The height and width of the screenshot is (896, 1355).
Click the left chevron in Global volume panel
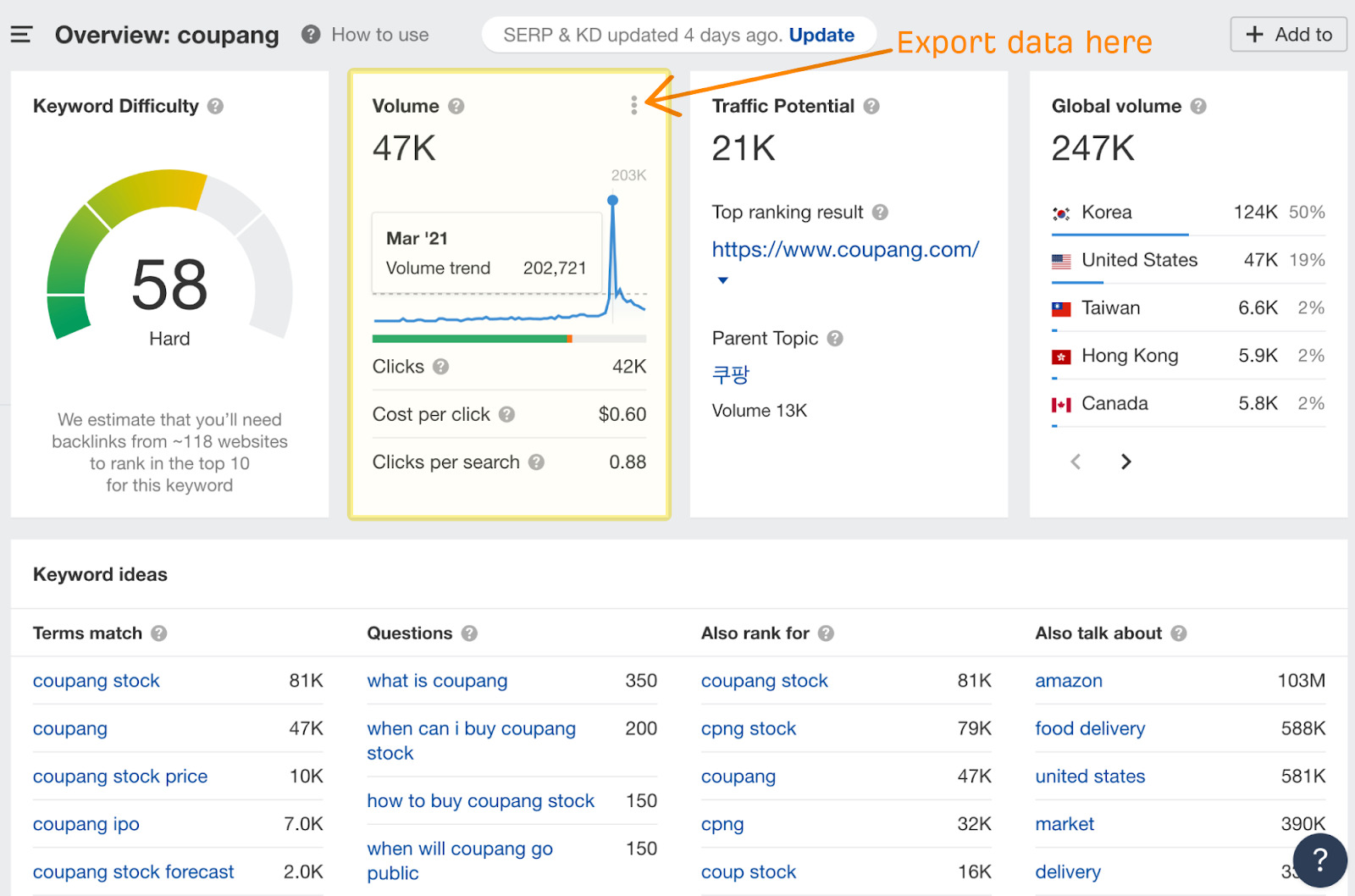(1075, 462)
